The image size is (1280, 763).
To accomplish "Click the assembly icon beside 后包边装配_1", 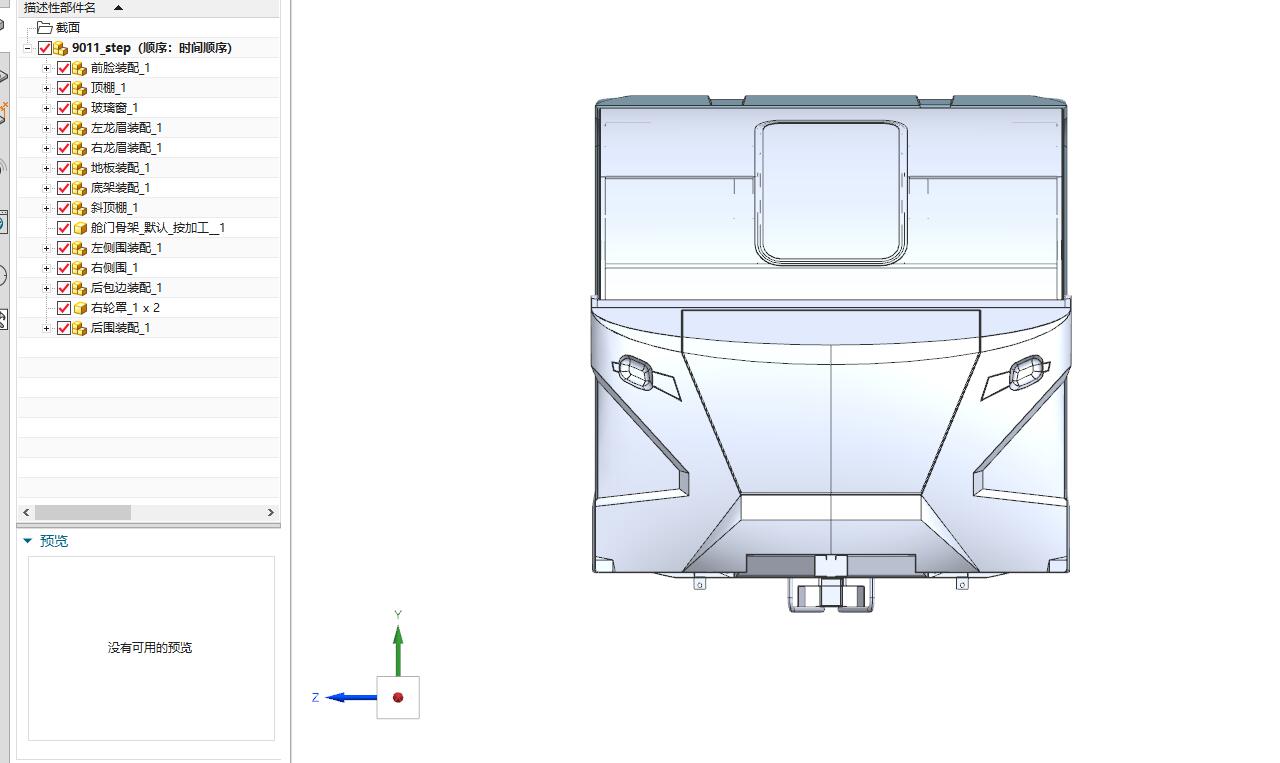I will [x=80, y=288].
